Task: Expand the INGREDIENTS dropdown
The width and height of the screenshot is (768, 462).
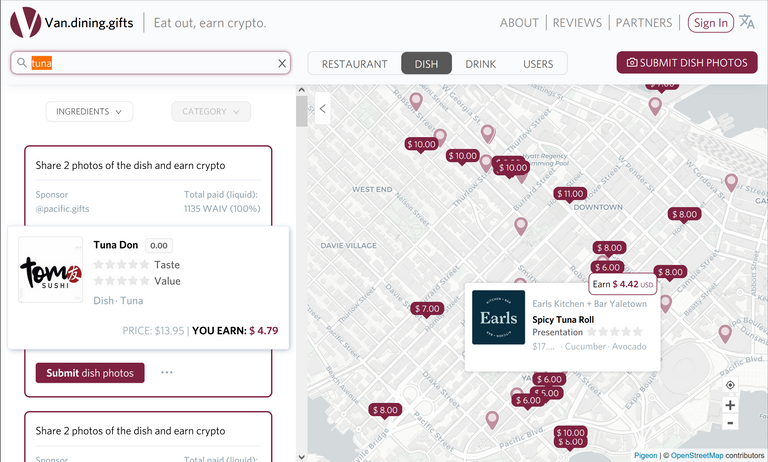Action: click(89, 112)
